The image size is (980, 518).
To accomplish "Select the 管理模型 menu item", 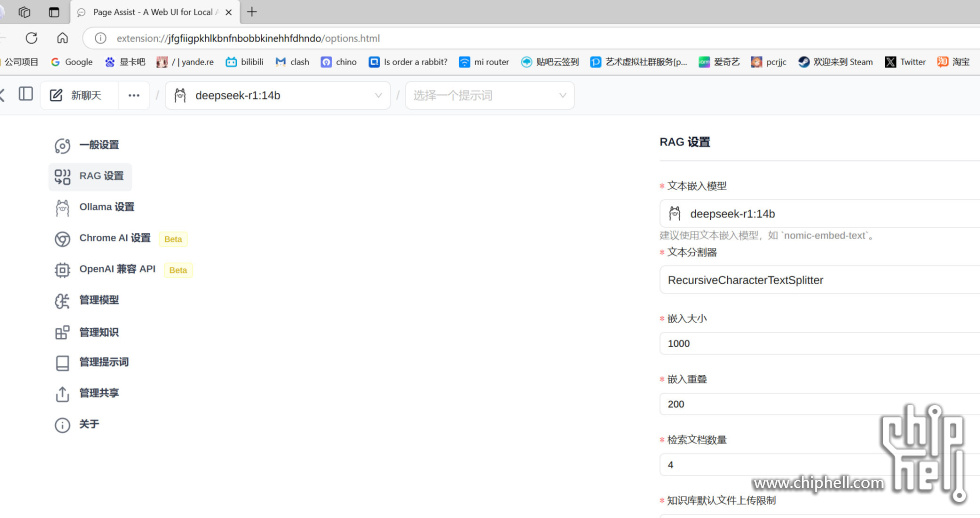I will point(99,300).
